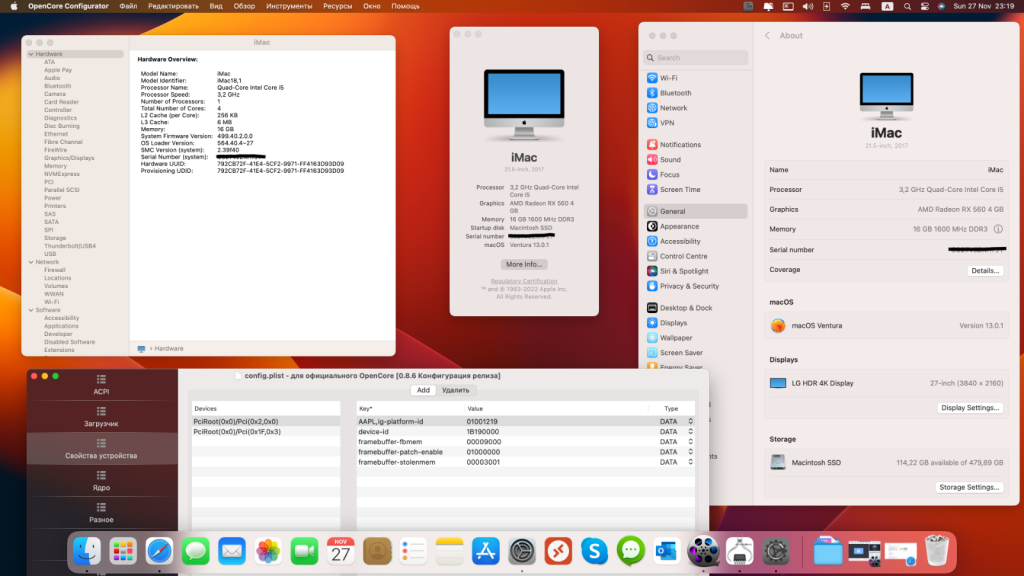Select Graphics/Displays in the Hardware tree

(69, 158)
